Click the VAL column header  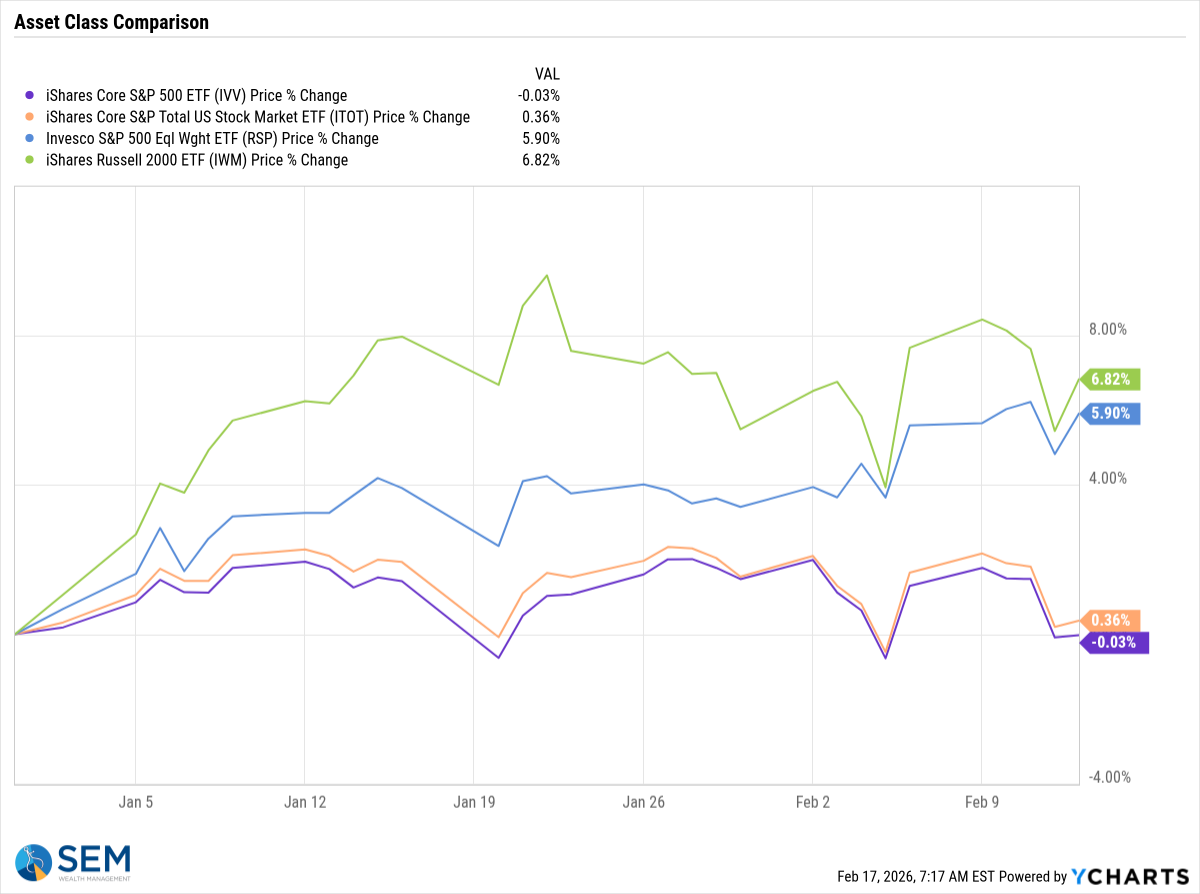coord(547,74)
